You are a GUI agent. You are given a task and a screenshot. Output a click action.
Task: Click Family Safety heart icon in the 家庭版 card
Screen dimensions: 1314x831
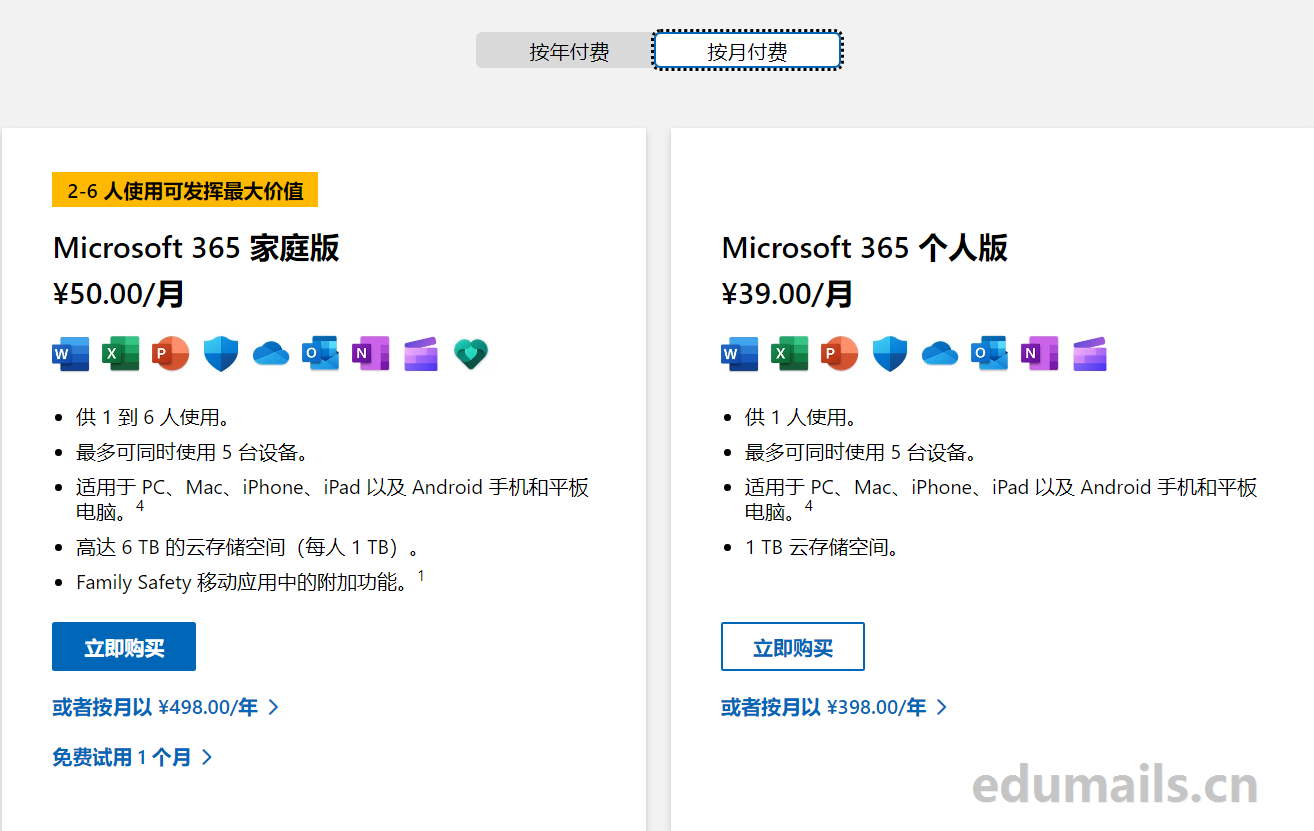[471, 354]
